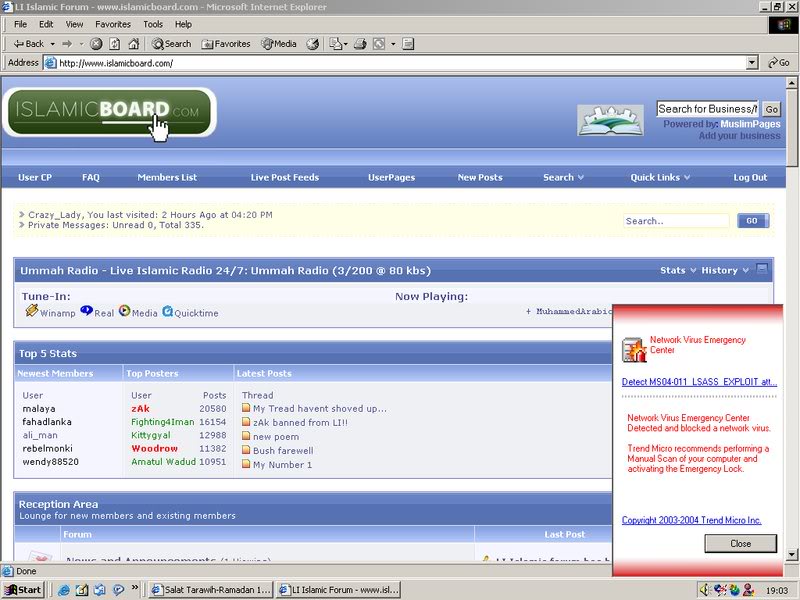Click the MuslimPages mosque book image

[x=610, y=120]
